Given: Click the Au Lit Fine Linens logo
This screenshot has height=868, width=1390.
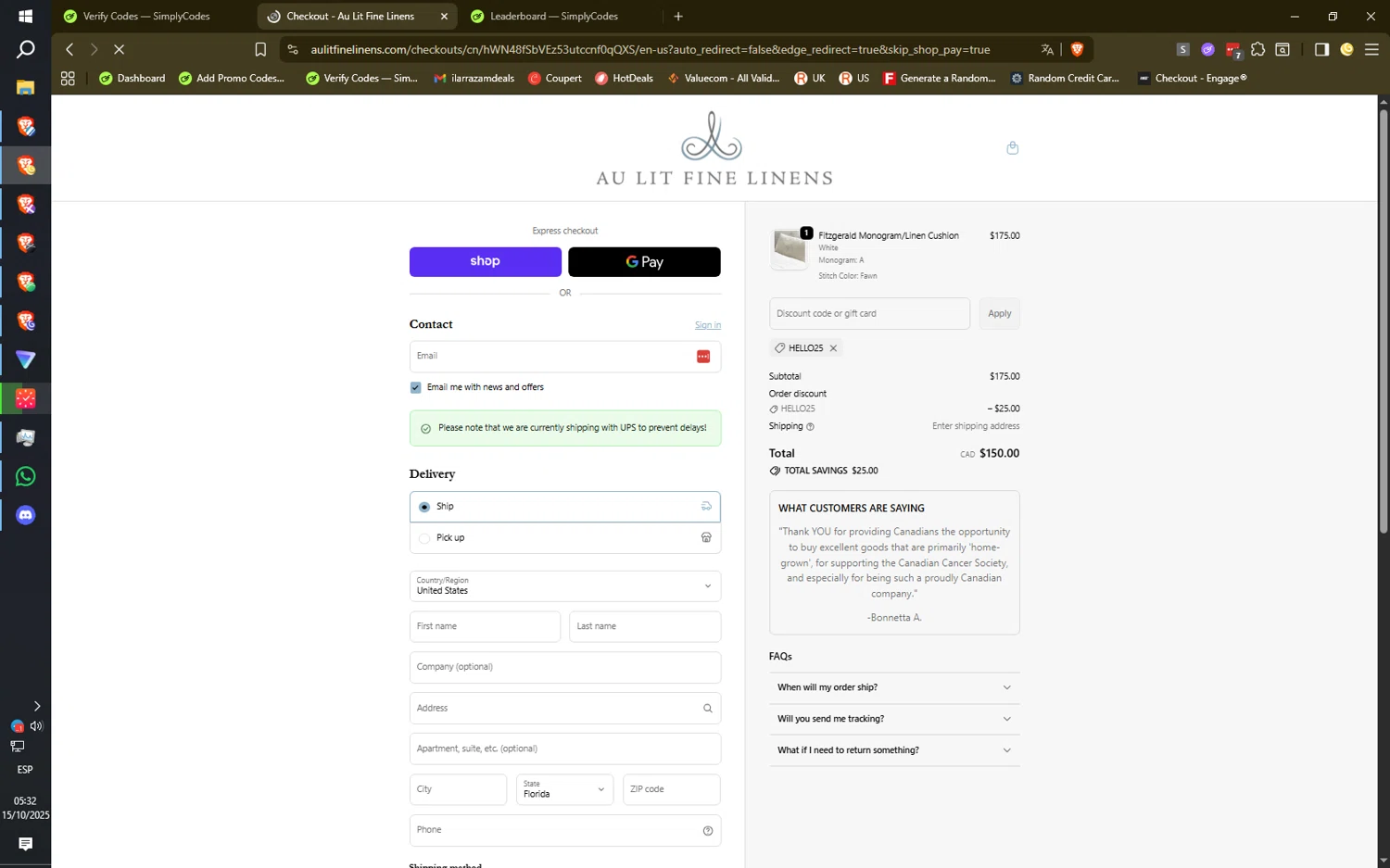Looking at the screenshot, I should click(x=714, y=149).
